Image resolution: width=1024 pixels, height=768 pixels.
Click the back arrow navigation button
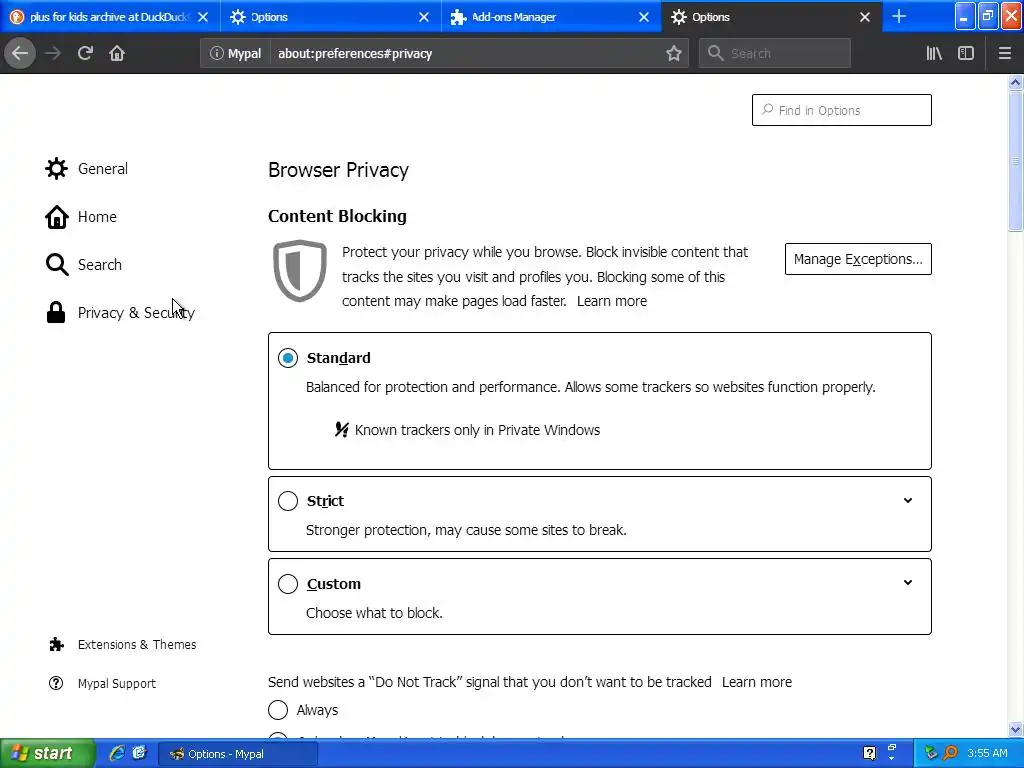click(20, 53)
